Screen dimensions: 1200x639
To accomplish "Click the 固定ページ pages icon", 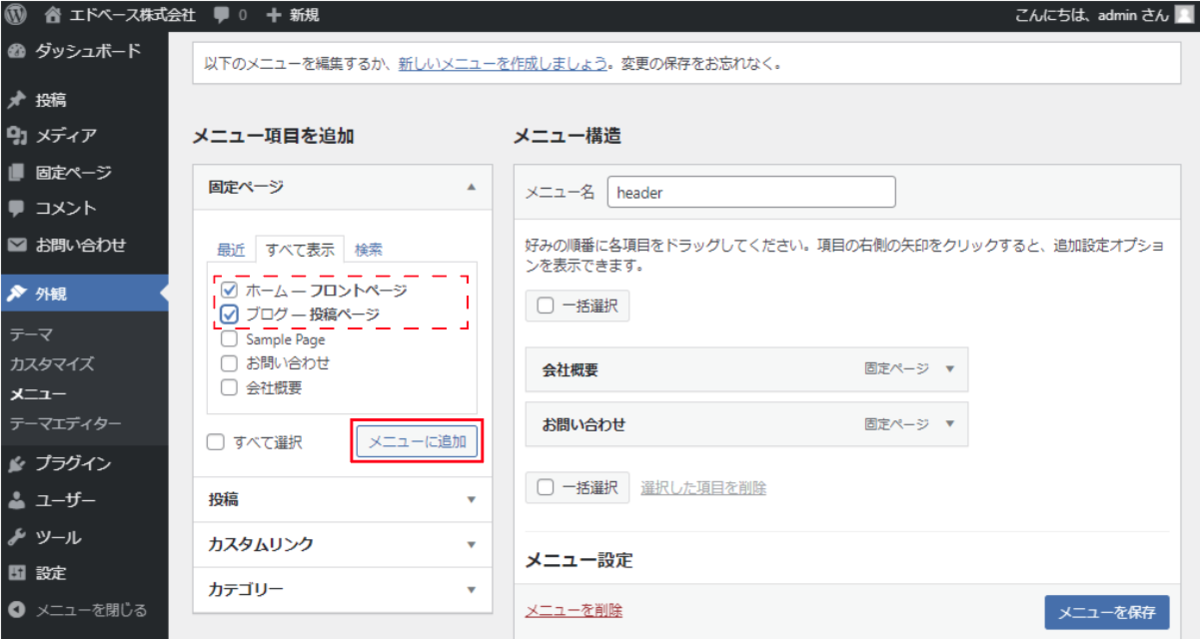I will [16, 172].
